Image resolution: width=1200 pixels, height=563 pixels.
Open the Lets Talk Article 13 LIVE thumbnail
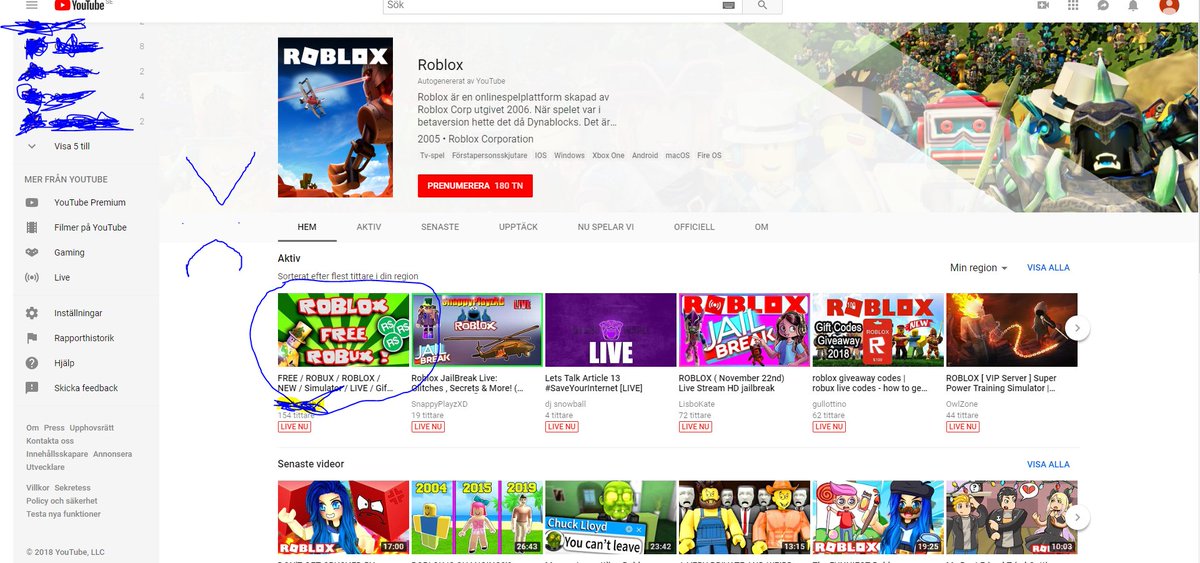[x=611, y=330]
